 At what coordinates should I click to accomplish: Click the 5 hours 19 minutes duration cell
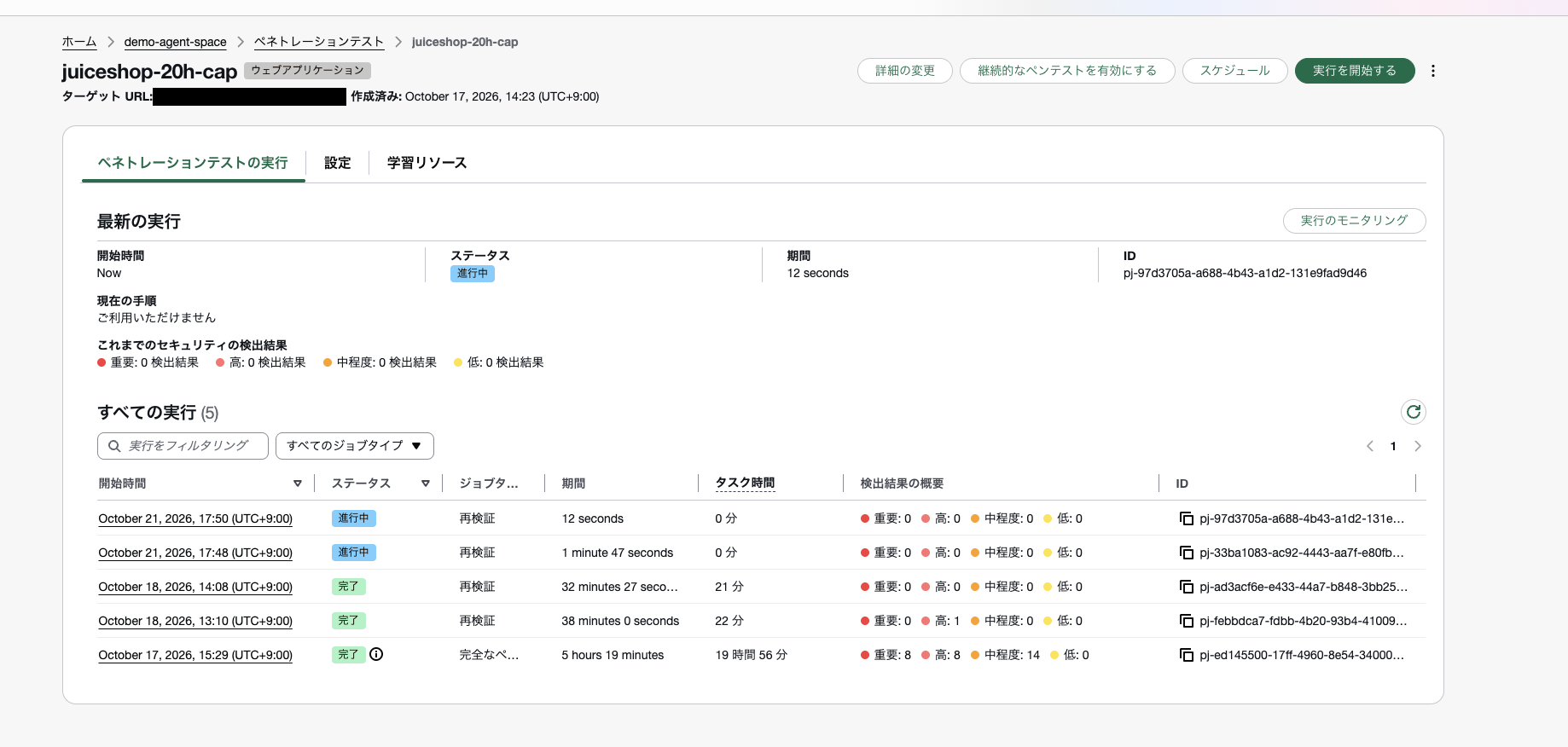(613, 655)
